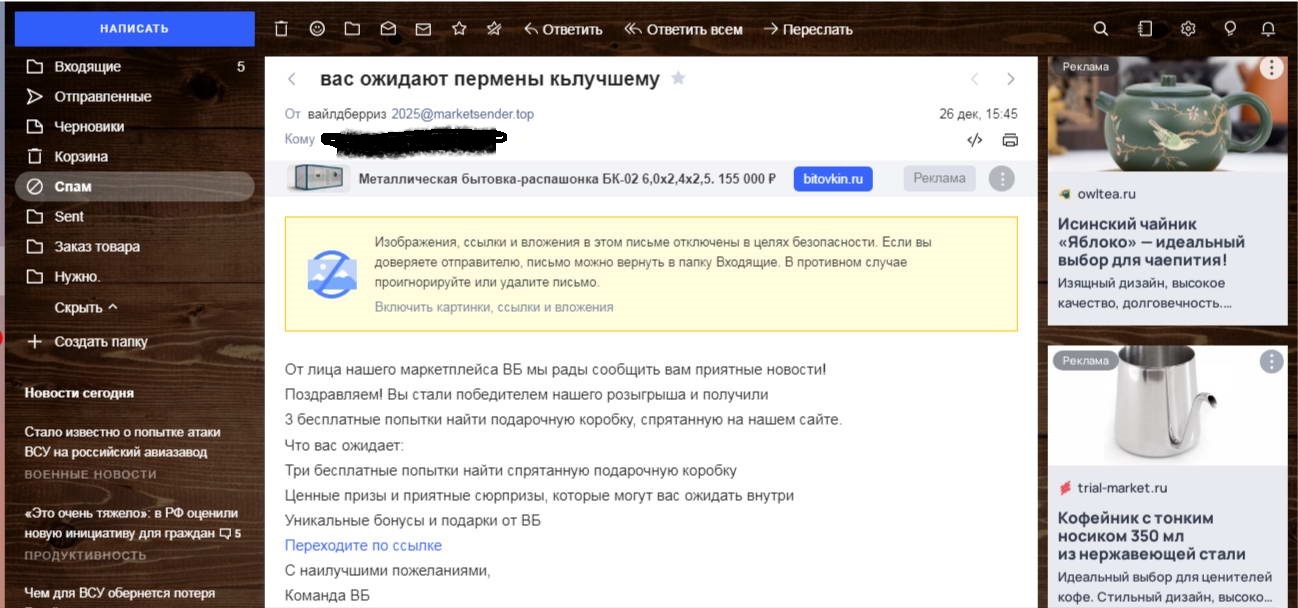Click the Написать compose button

pos(134,29)
